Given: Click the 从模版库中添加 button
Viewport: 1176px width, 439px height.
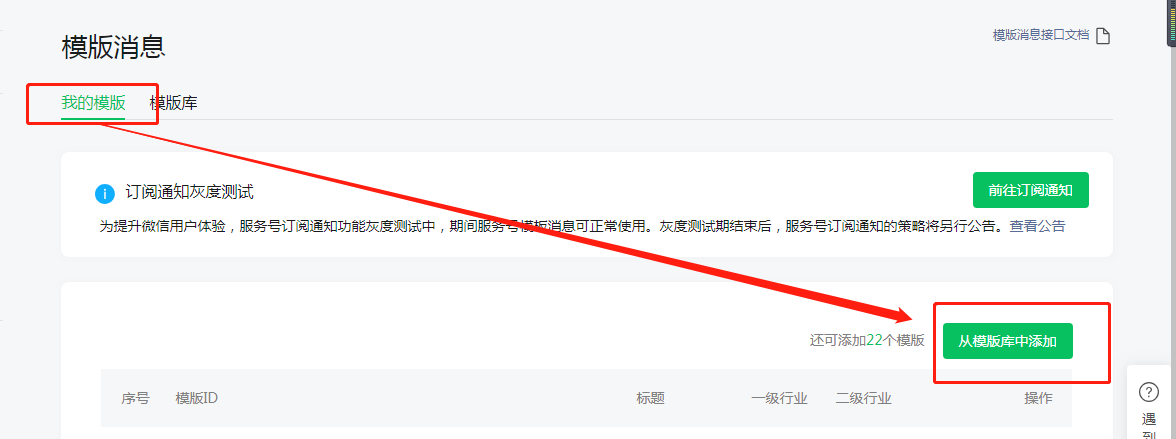Looking at the screenshot, I should [1007, 341].
